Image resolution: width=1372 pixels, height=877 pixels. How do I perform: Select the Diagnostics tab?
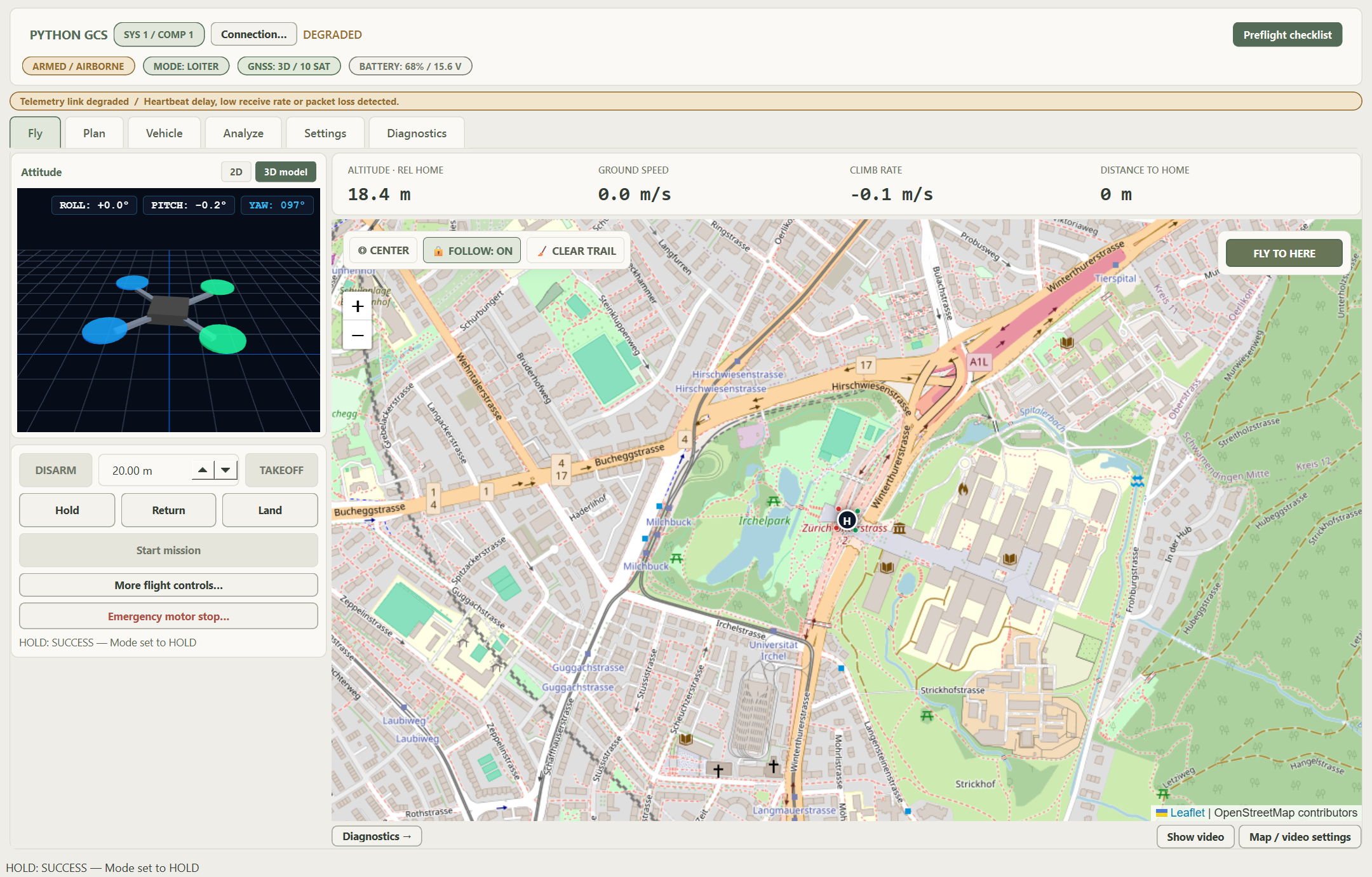[417, 133]
